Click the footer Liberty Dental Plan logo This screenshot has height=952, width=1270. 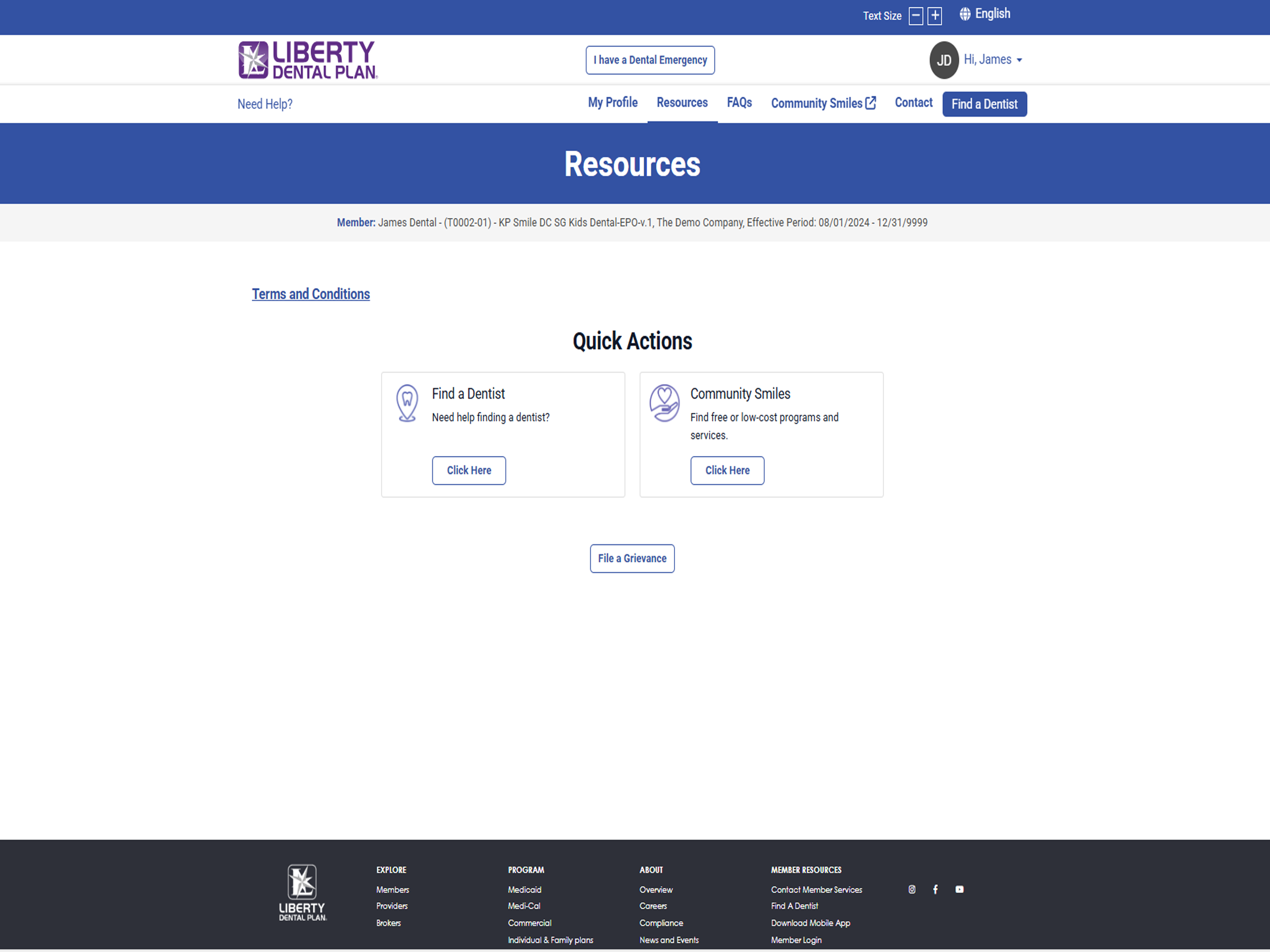point(303,893)
